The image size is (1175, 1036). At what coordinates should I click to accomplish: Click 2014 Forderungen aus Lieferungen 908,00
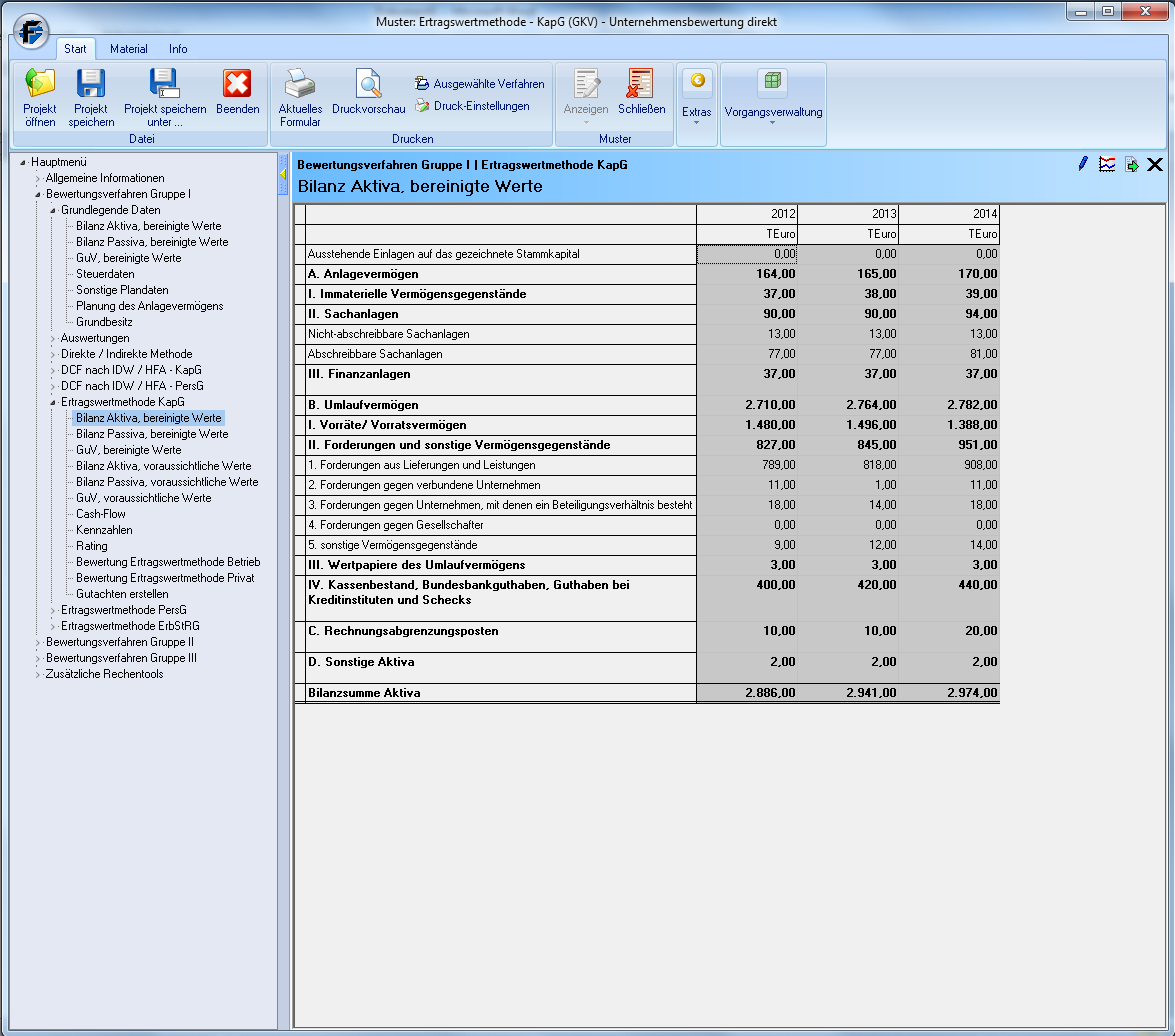pyautogui.click(x=949, y=465)
